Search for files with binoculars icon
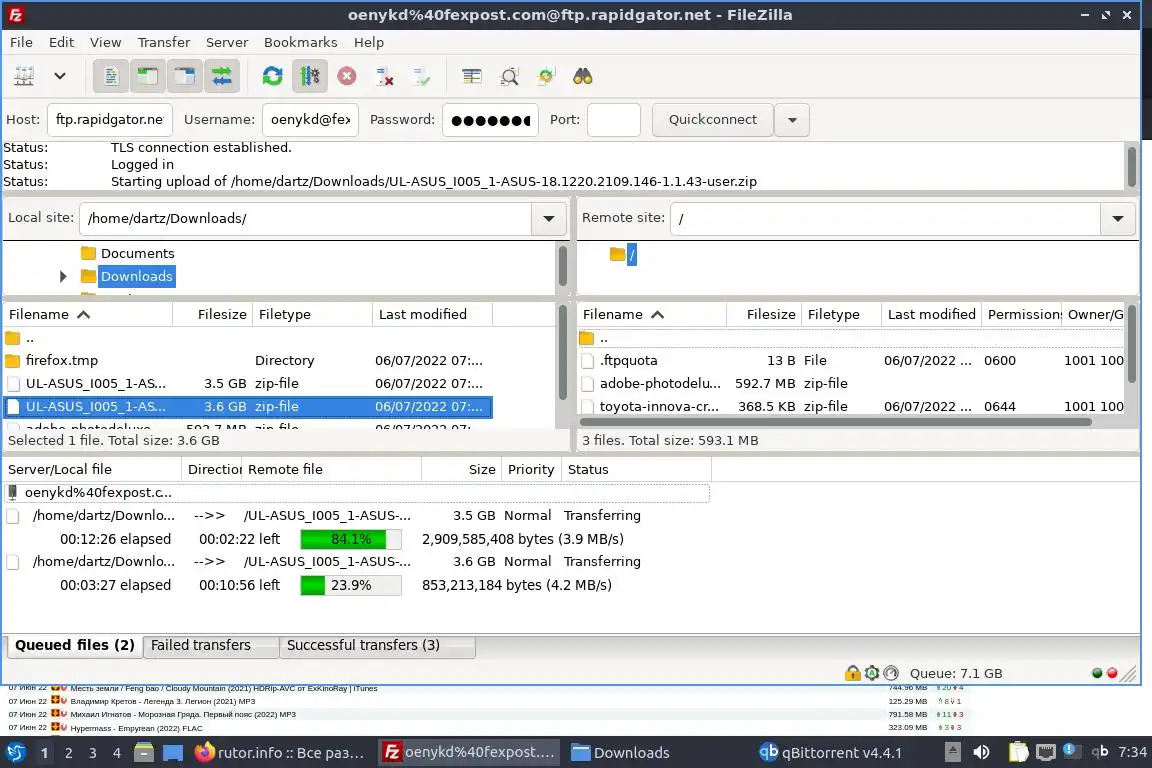This screenshot has height=768, width=1152. [x=583, y=76]
